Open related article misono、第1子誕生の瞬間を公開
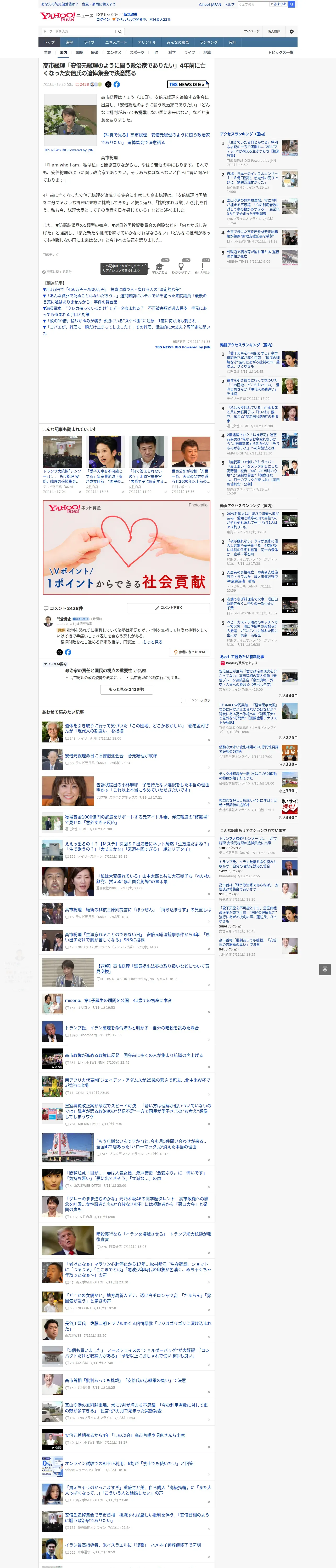 pyautogui.click(x=118, y=1000)
